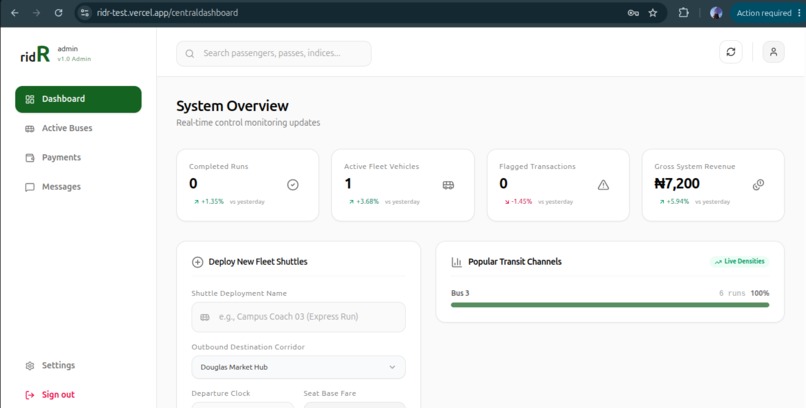Reload the page in the browser
The width and height of the screenshot is (806, 408).
click(58, 13)
